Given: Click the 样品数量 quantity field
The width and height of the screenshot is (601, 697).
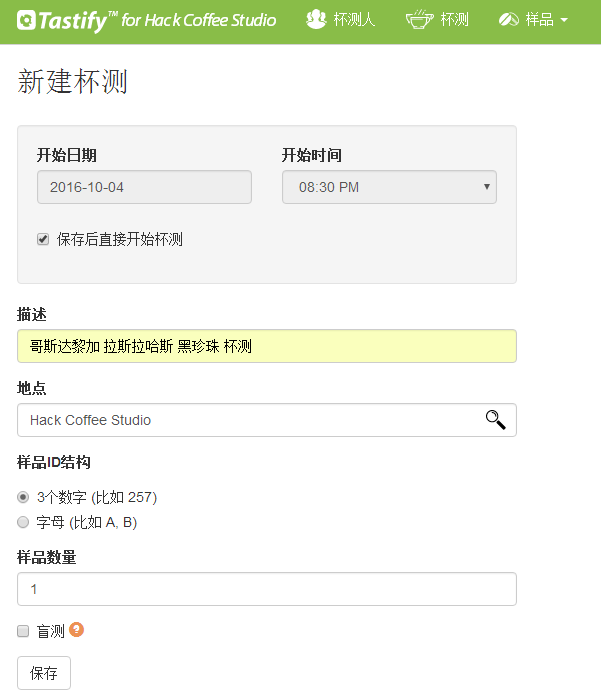Looking at the screenshot, I should pyautogui.click(x=267, y=589).
